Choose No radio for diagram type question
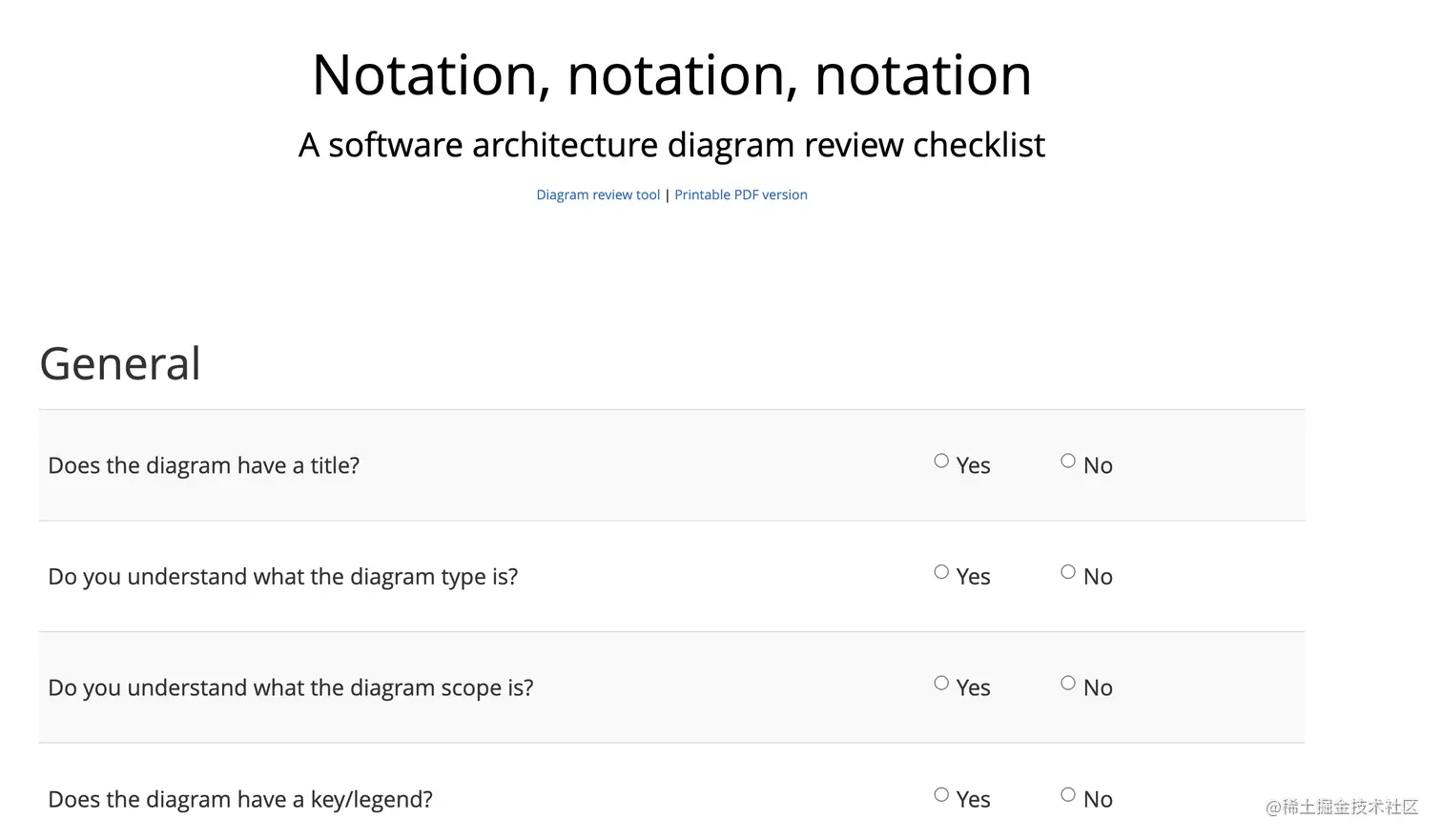Screen dimensions: 1442x840 pyautogui.click(x=1068, y=572)
